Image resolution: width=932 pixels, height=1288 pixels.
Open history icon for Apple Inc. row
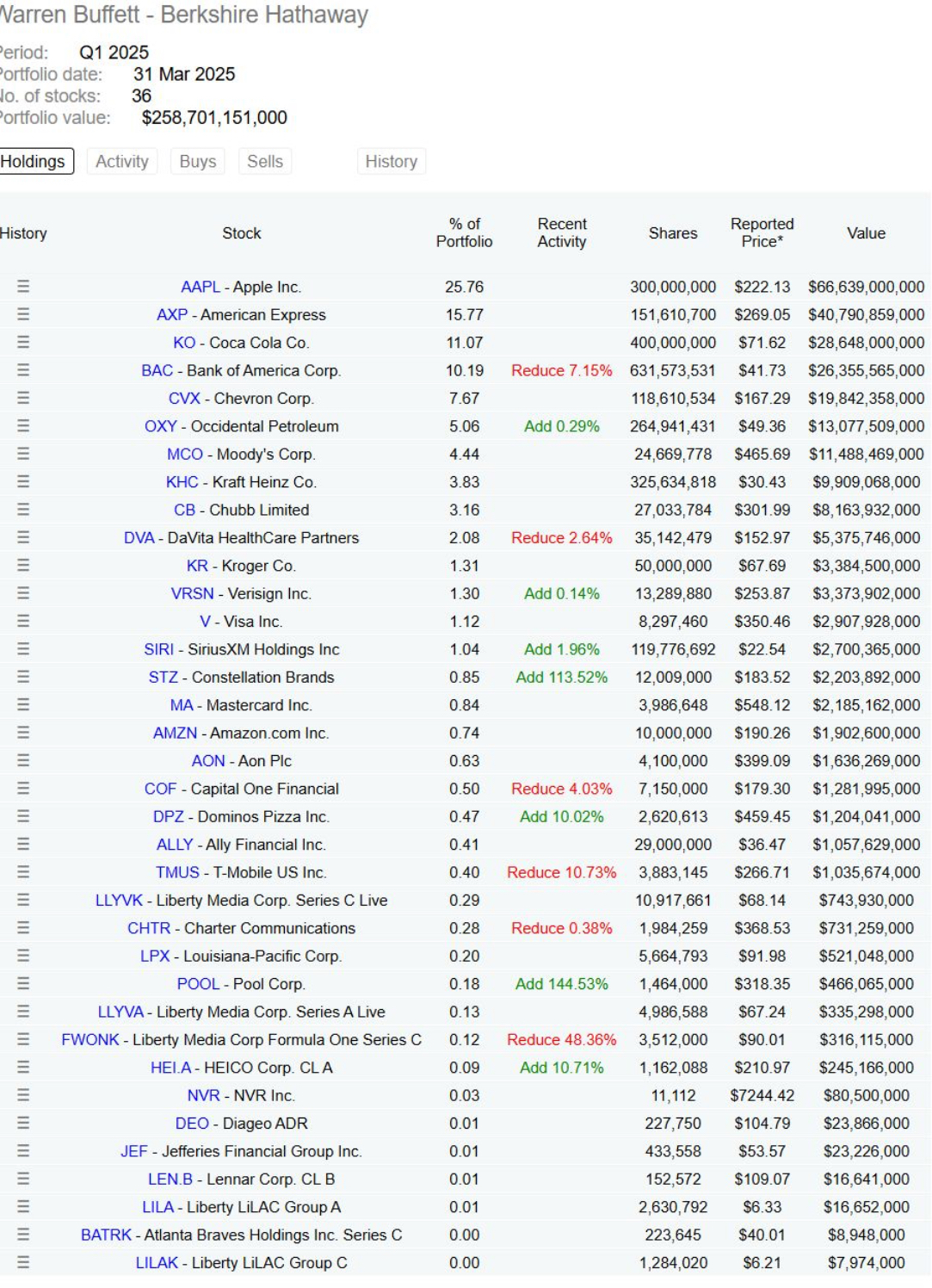(x=23, y=287)
